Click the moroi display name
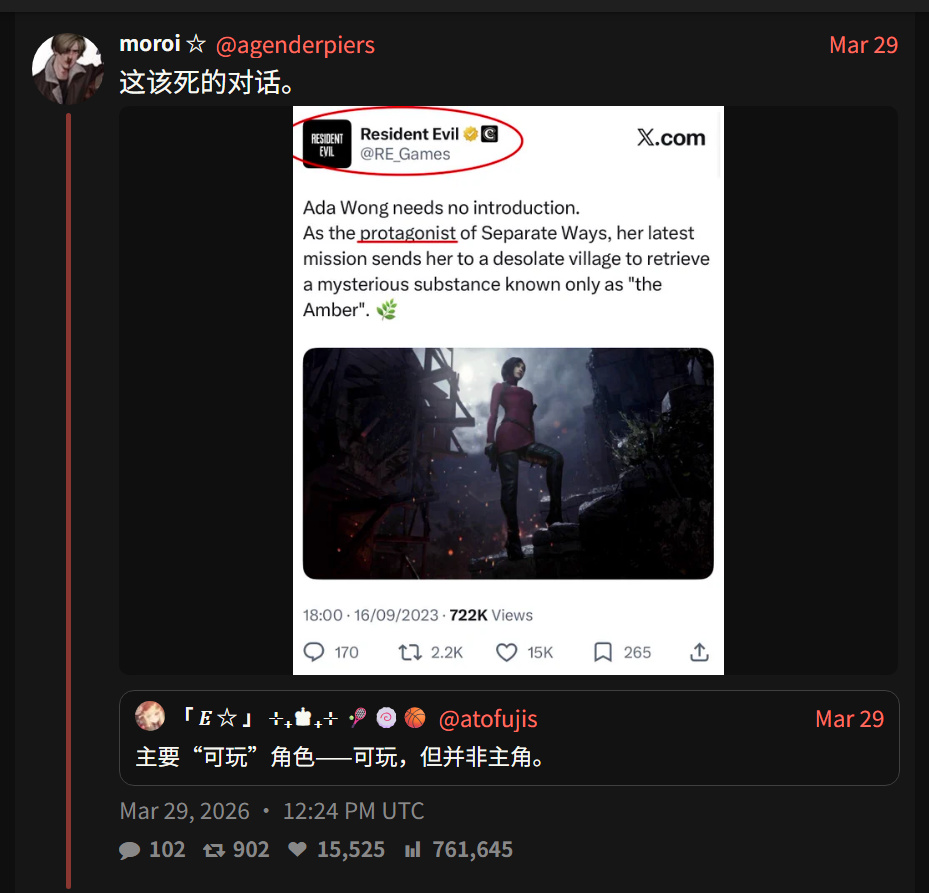929x893 pixels. click(x=150, y=44)
